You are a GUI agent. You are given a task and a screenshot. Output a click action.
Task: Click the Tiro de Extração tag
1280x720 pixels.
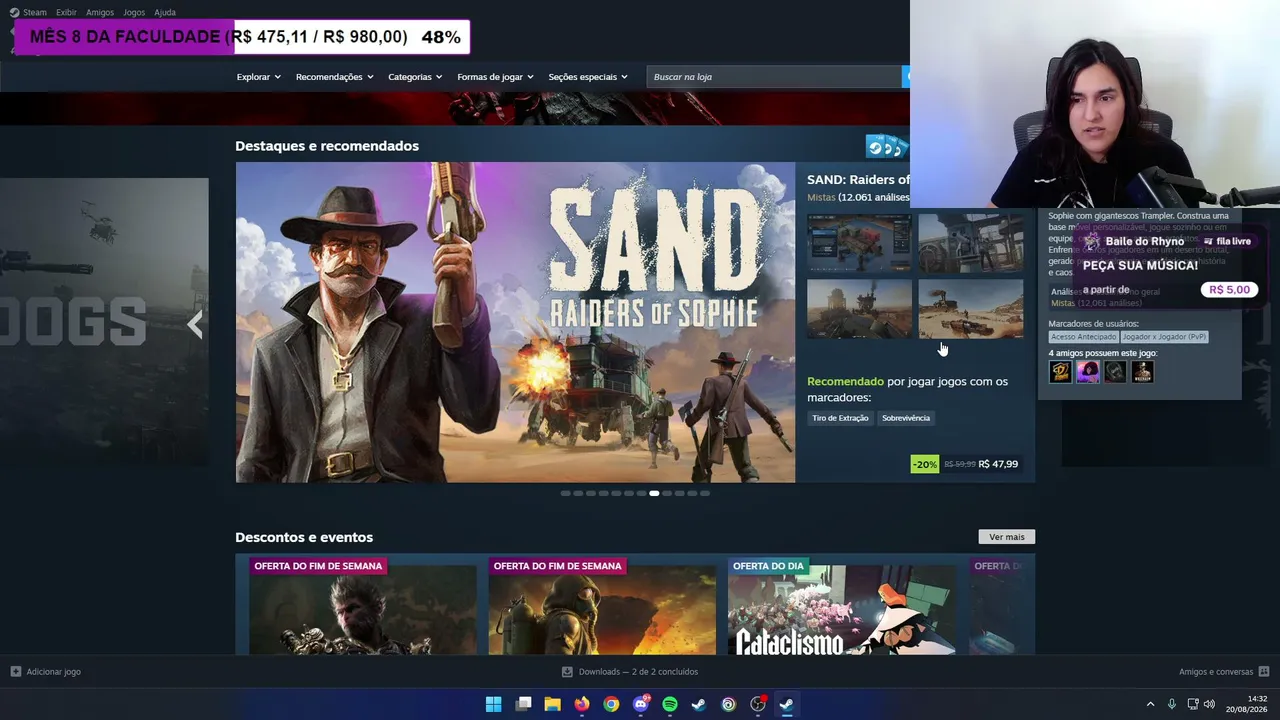[x=840, y=418]
